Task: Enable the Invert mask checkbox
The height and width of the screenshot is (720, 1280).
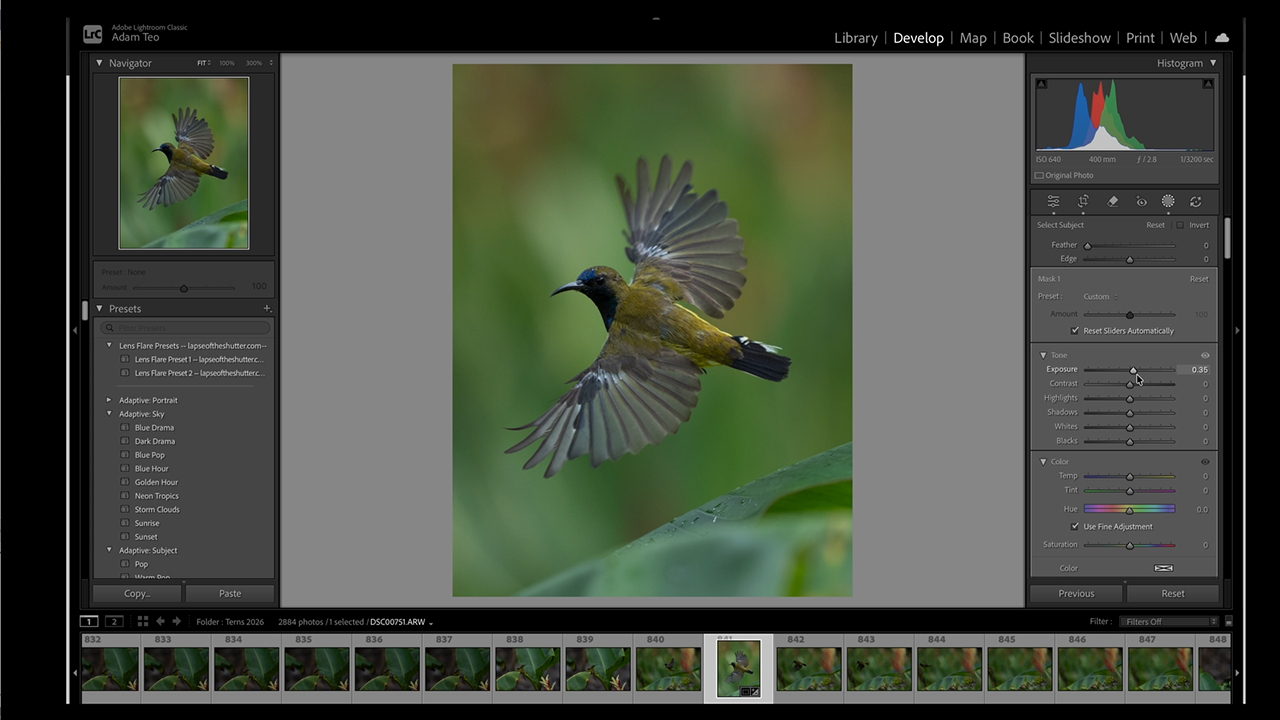Action: click(1180, 225)
